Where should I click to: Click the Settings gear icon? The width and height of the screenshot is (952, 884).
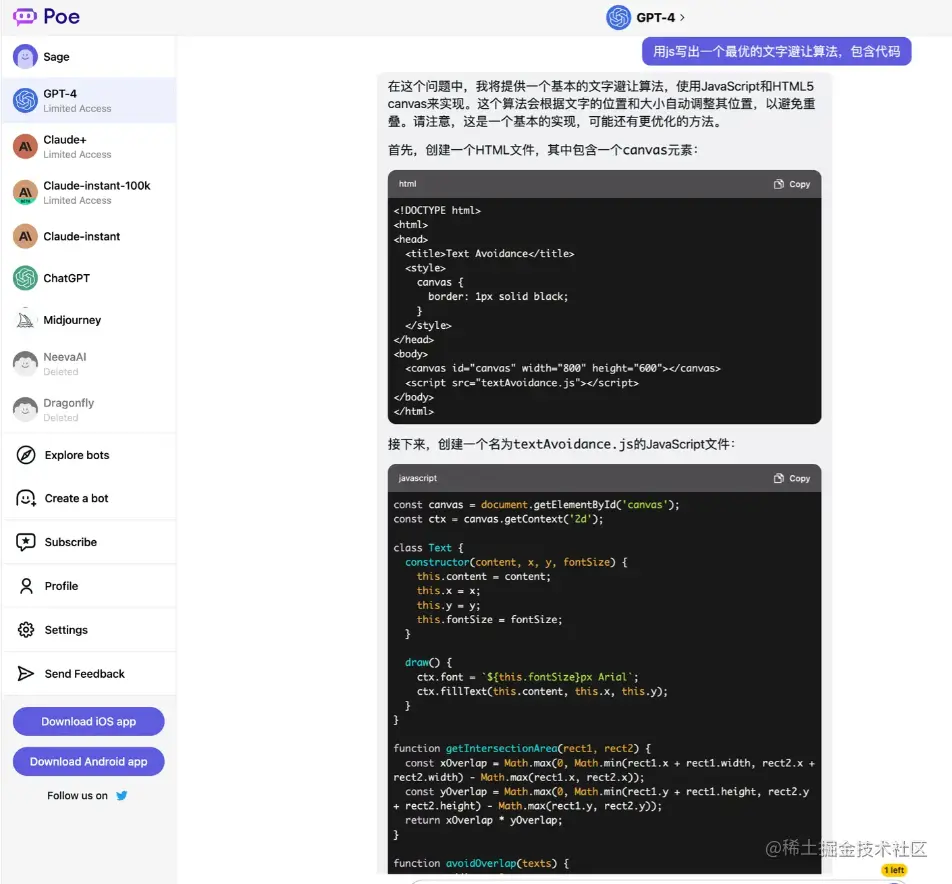click(x=26, y=630)
